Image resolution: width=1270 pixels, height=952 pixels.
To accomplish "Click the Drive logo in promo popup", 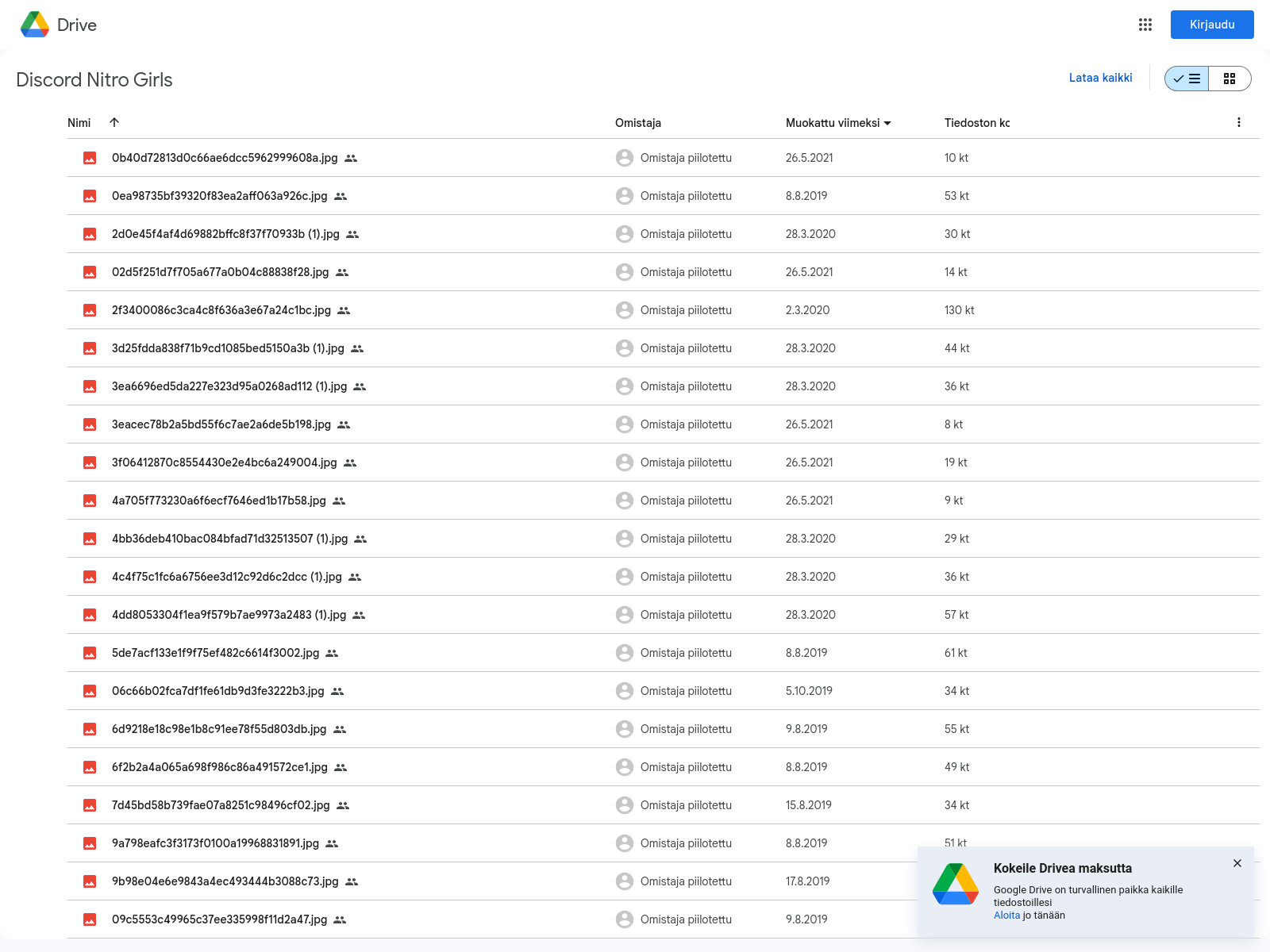I will 956,884.
